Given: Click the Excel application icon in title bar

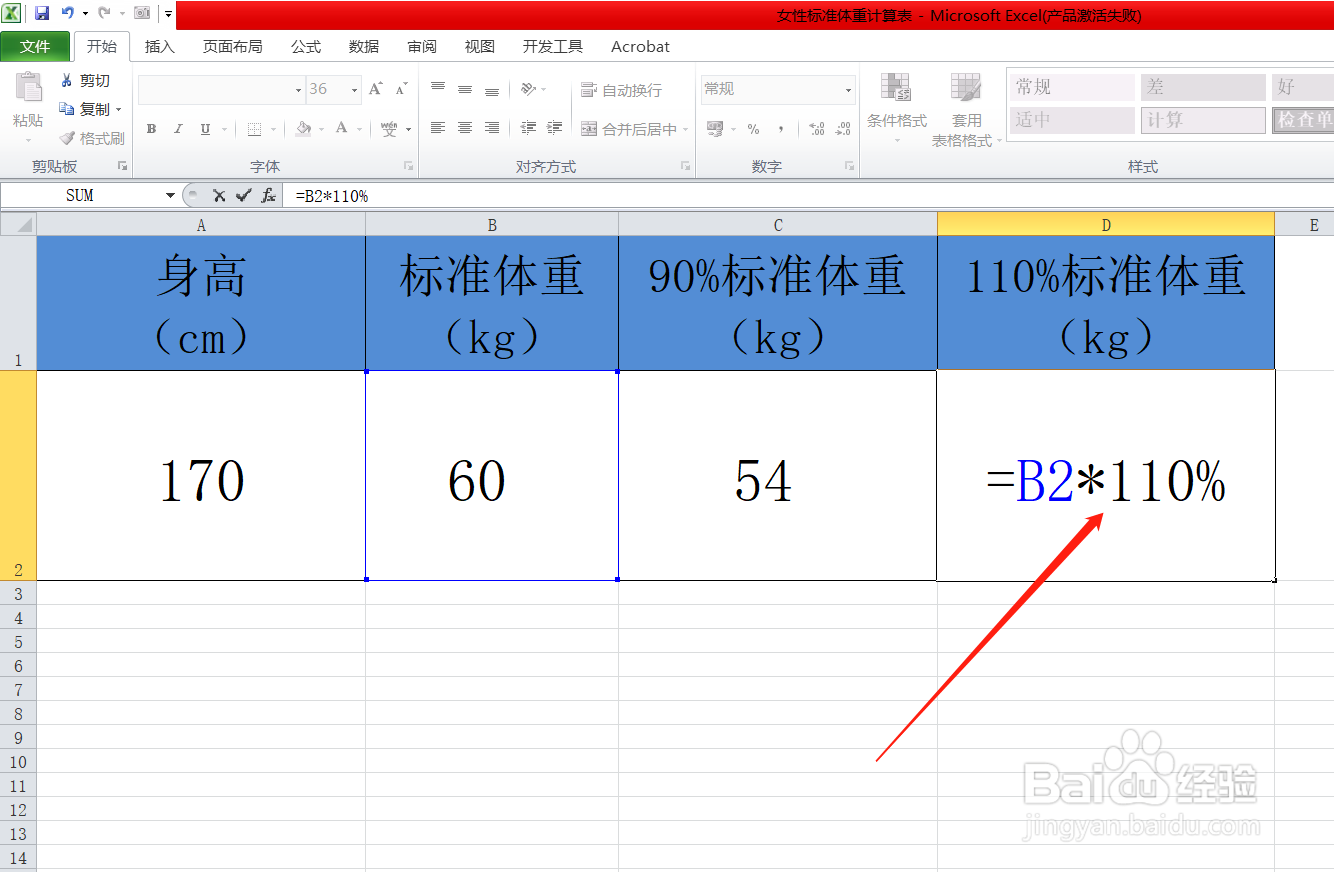Looking at the screenshot, I should point(12,13).
